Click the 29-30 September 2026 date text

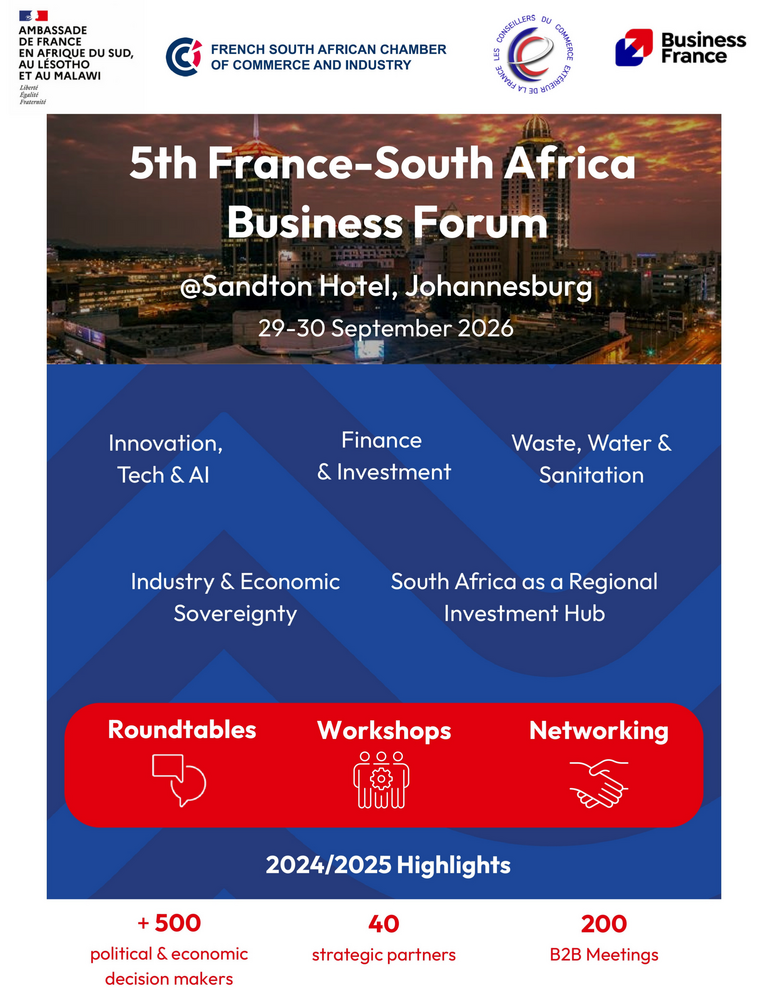385,328
